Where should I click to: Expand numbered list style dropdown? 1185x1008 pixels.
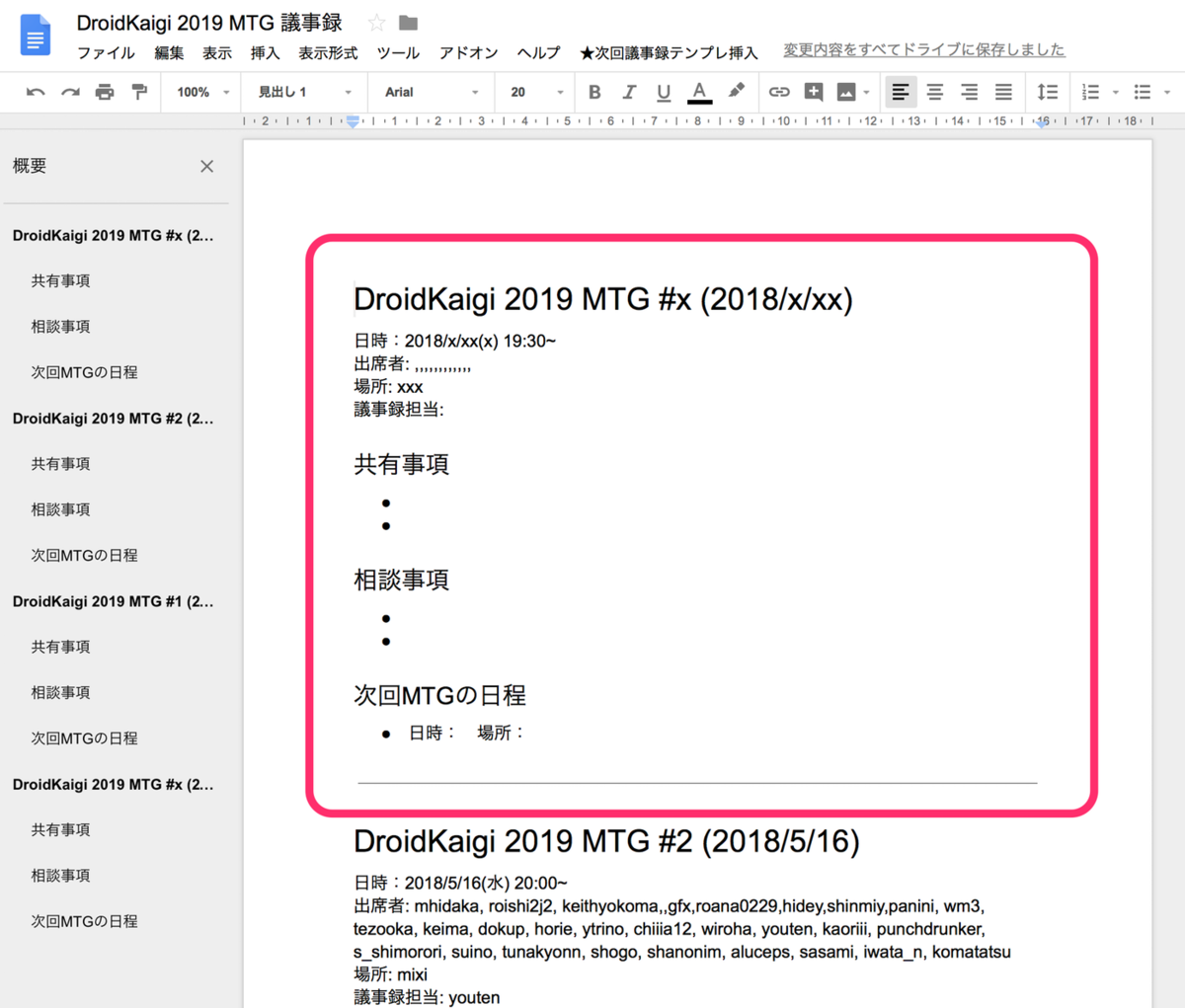coord(1116,93)
